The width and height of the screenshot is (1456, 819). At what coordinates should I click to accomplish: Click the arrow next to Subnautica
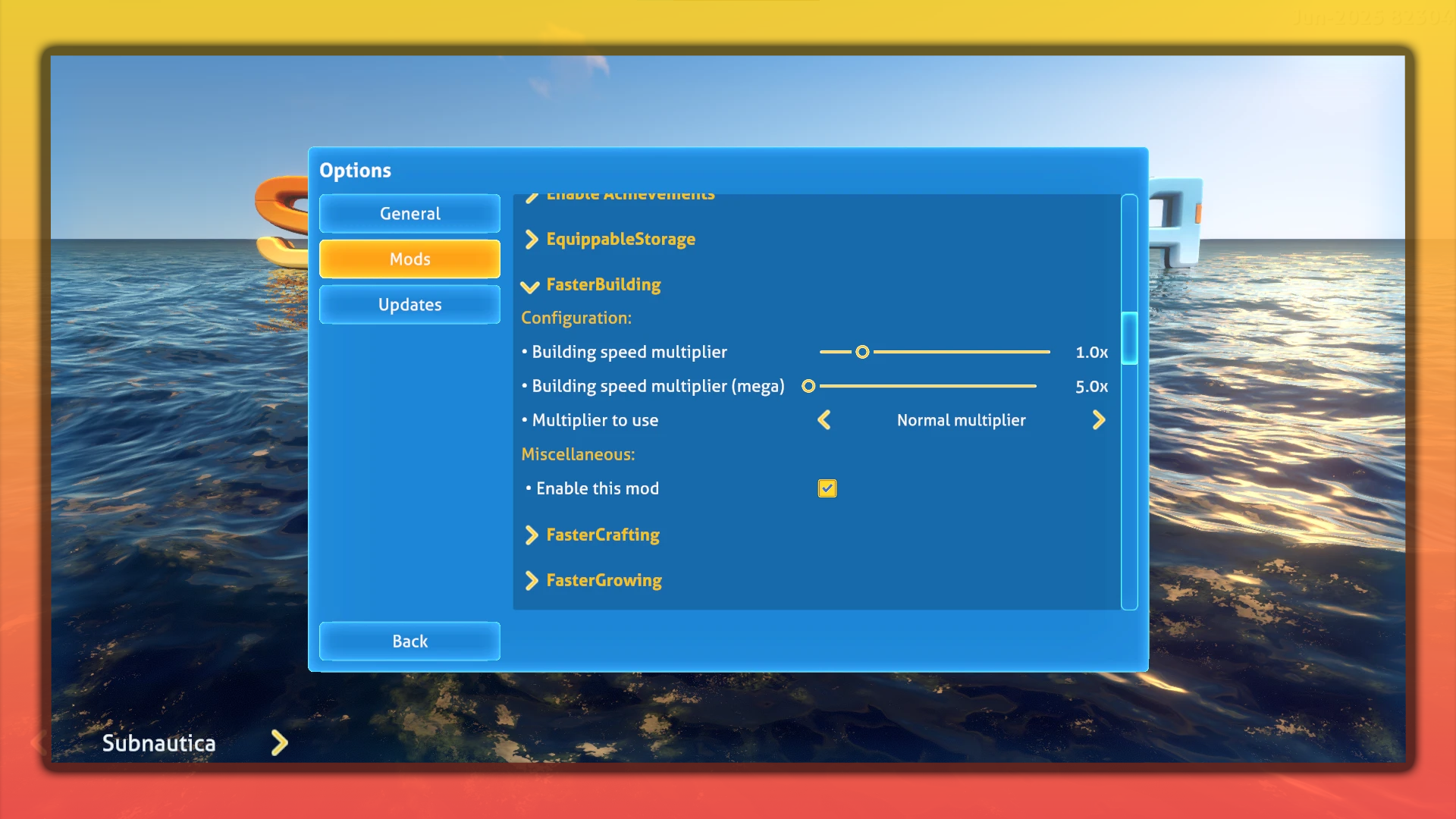(280, 743)
